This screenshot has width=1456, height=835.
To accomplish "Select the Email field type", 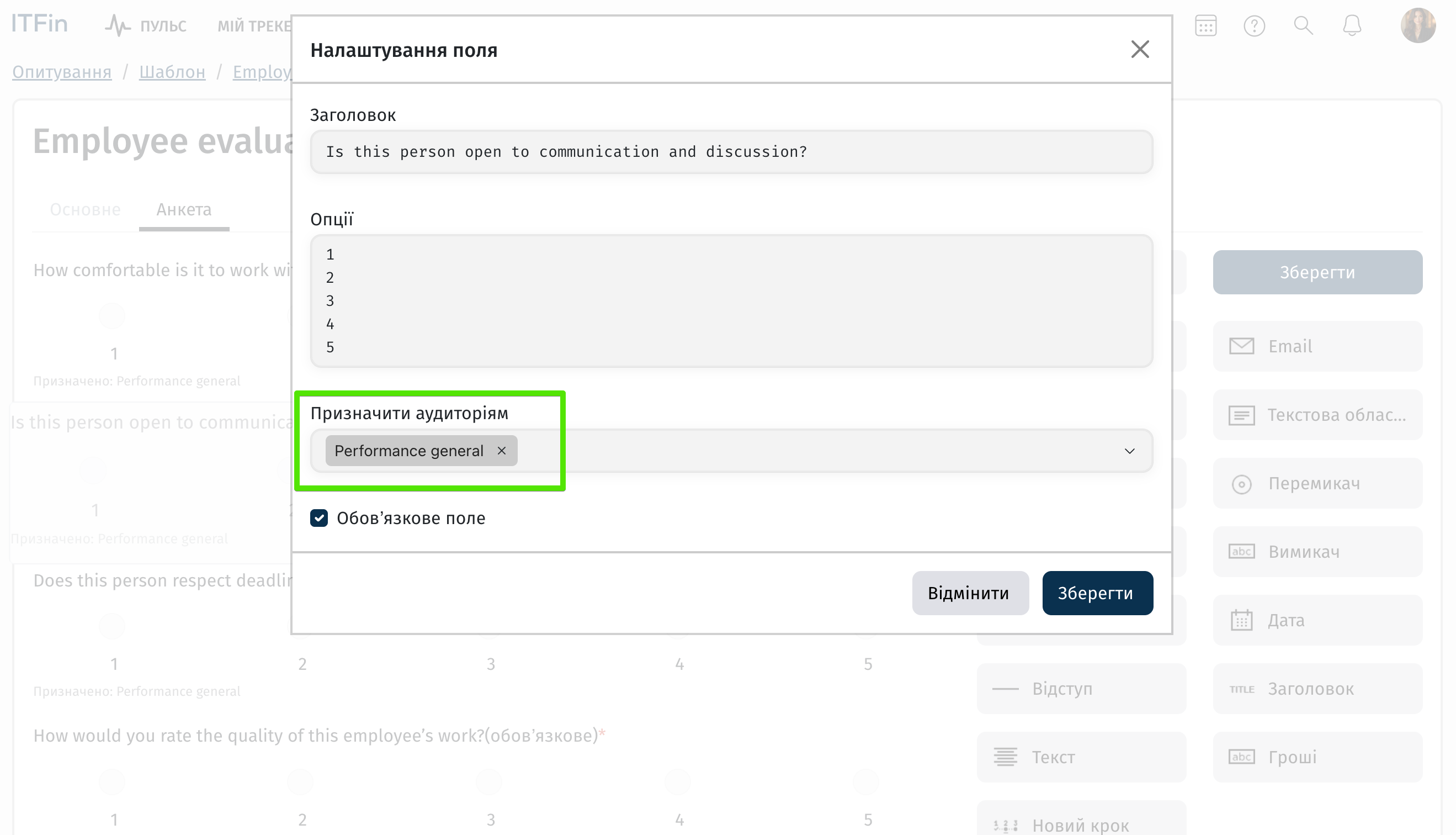I will [1317, 346].
